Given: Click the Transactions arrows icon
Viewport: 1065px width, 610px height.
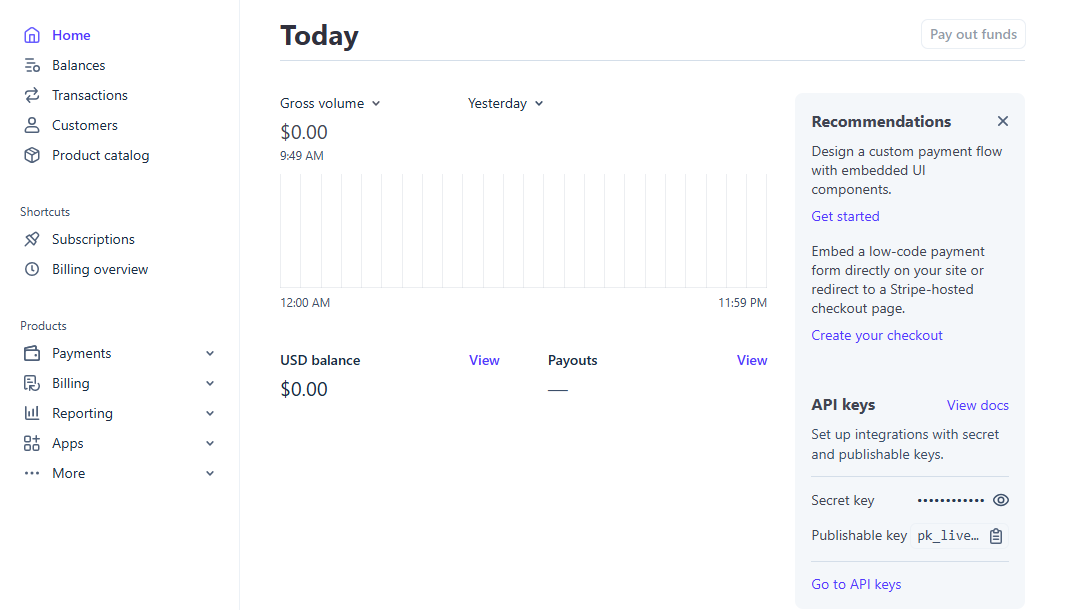Looking at the screenshot, I should [x=32, y=95].
